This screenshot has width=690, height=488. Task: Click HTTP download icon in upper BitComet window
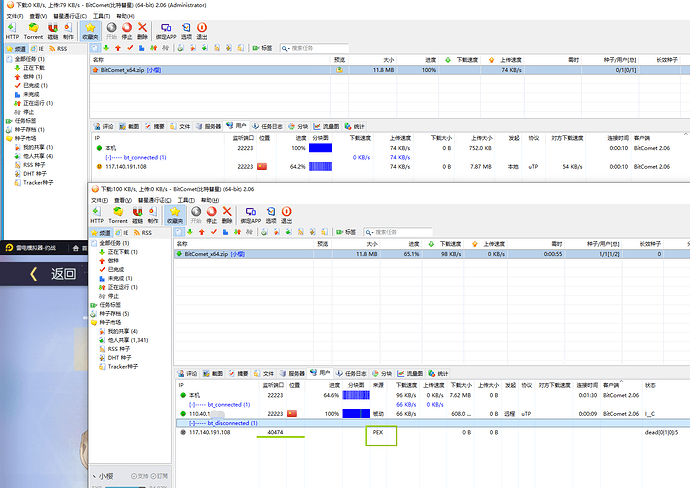coord(12,31)
